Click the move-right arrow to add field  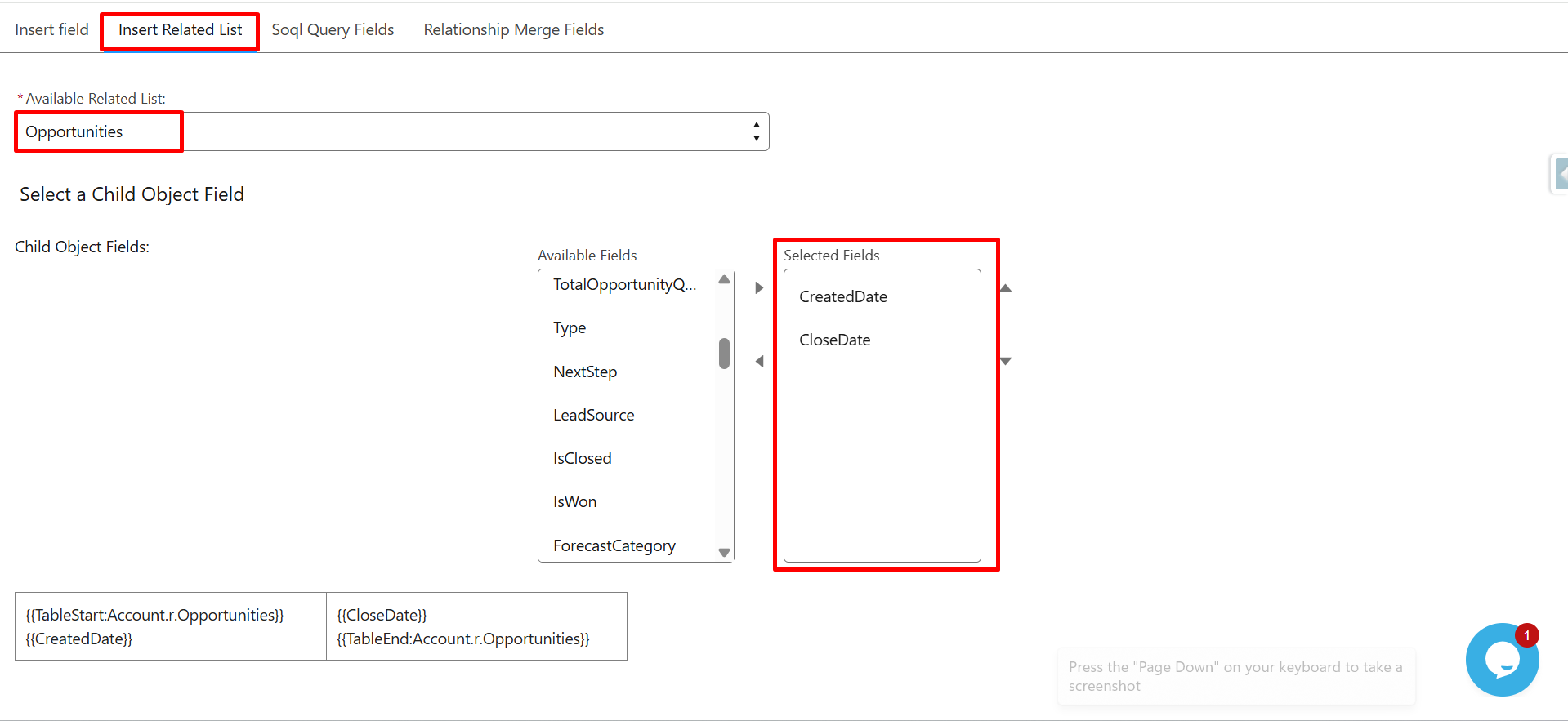click(x=759, y=287)
